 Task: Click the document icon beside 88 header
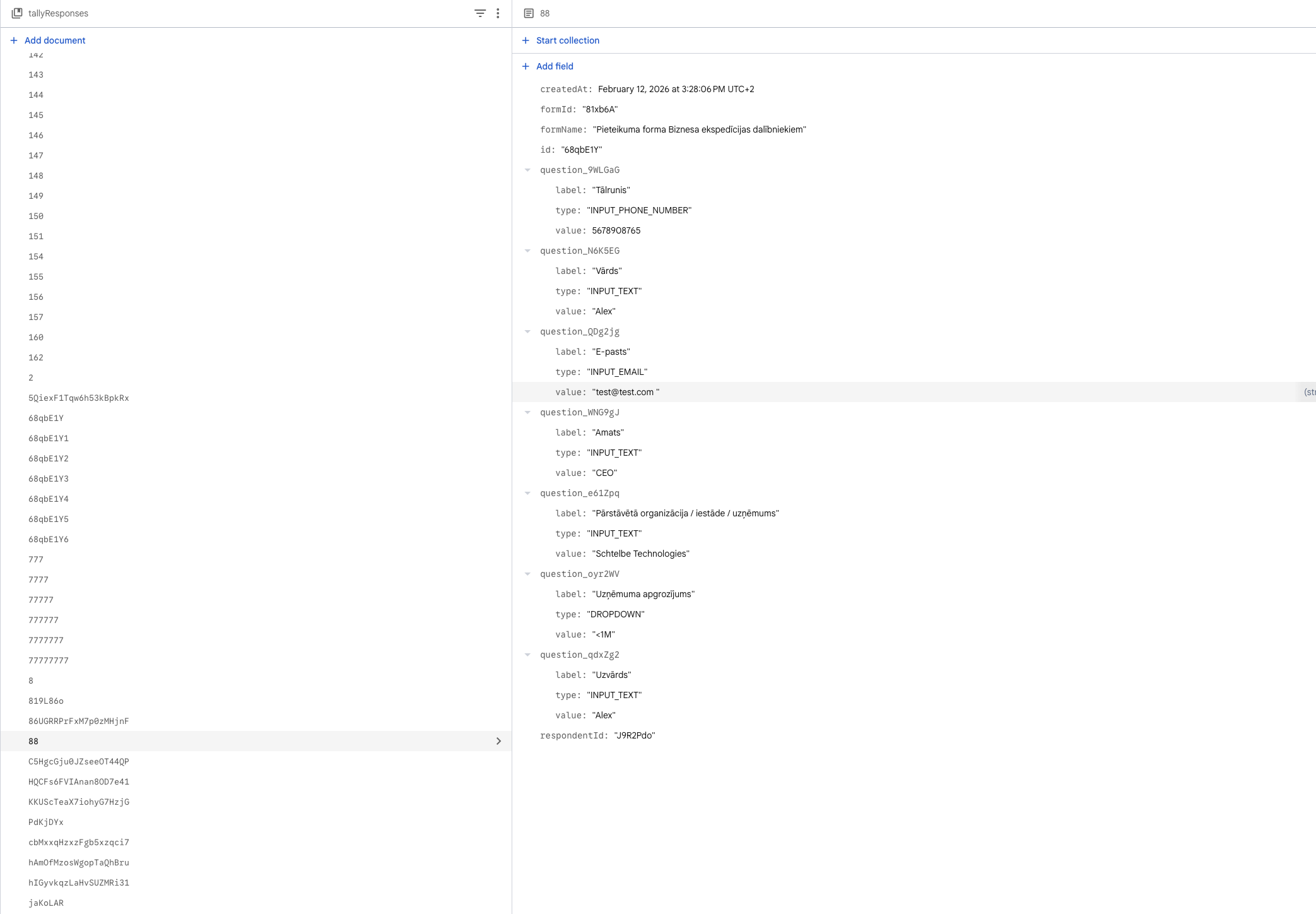tap(529, 13)
